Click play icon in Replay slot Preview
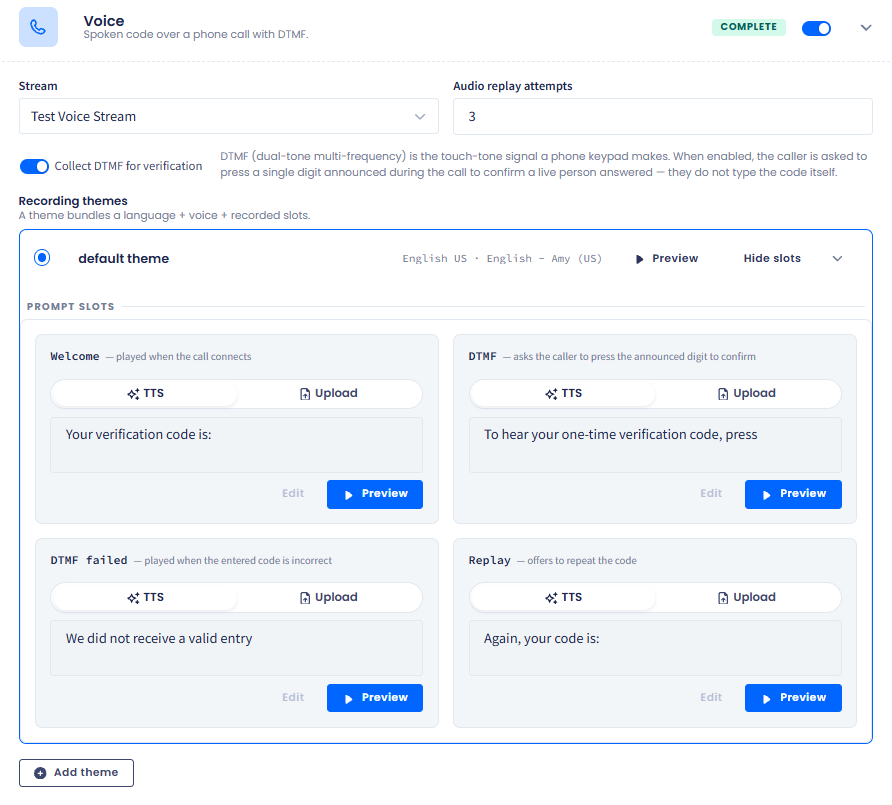Image resolution: width=892 pixels, height=805 pixels. (x=766, y=699)
